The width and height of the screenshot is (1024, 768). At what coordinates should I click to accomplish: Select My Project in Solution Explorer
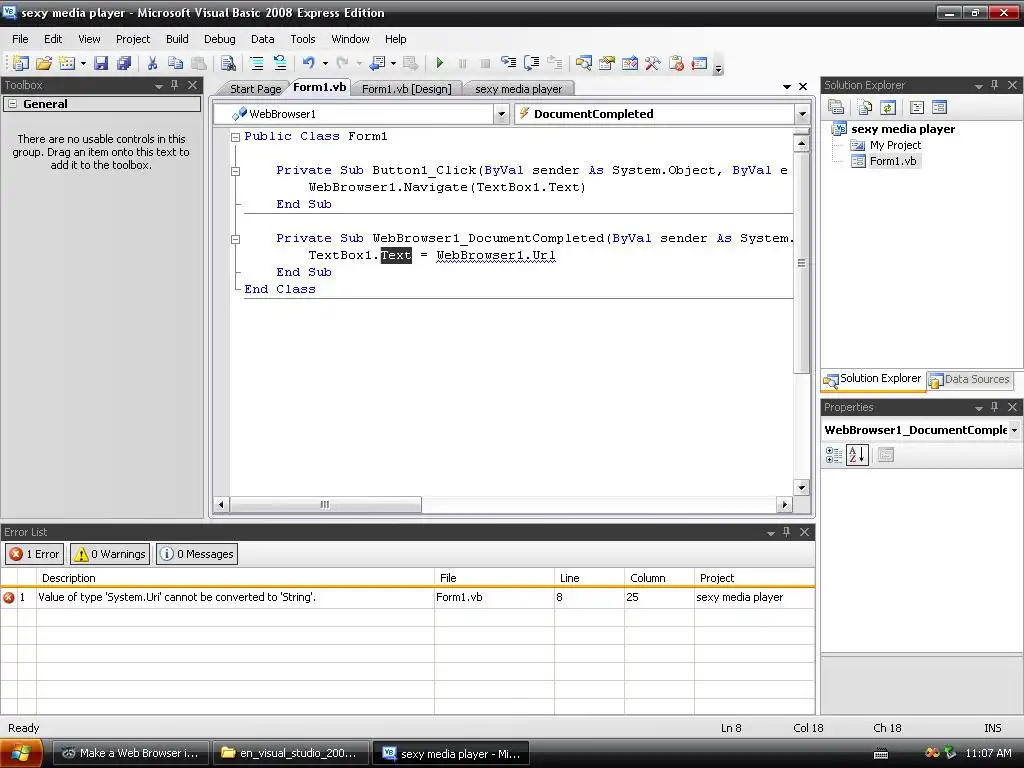895,145
